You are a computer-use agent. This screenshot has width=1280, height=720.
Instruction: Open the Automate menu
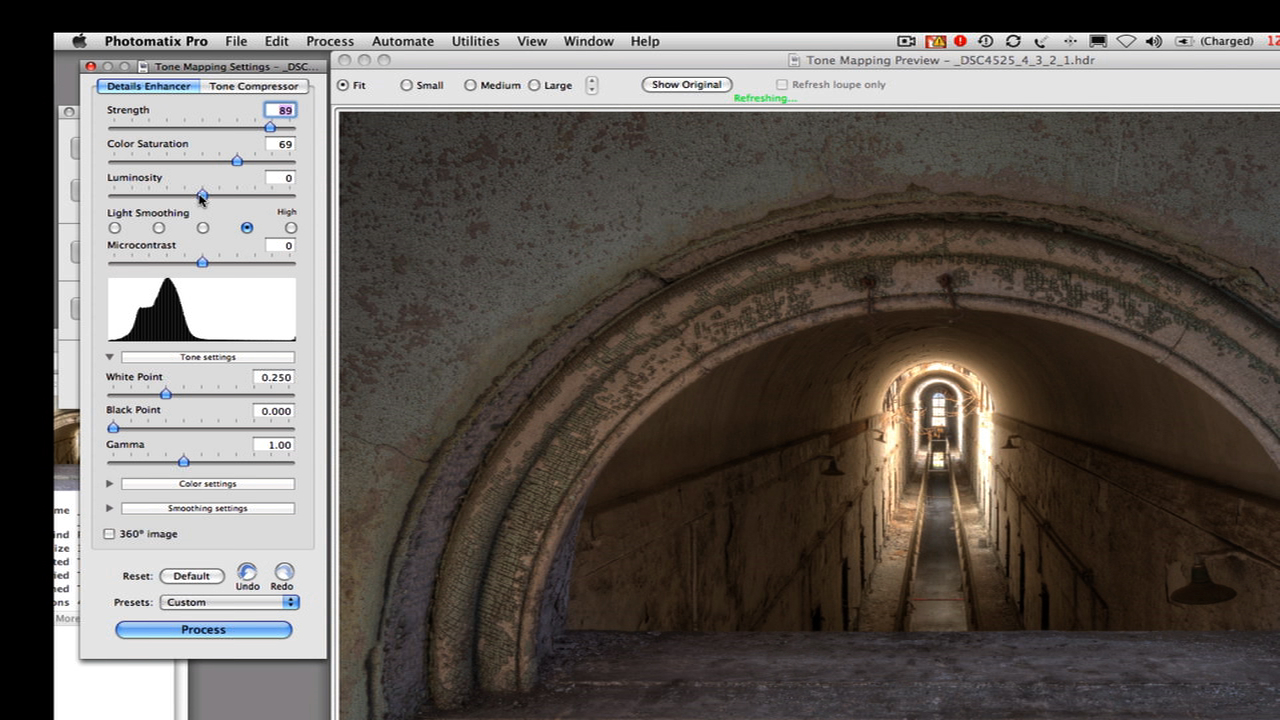pos(402,41)
